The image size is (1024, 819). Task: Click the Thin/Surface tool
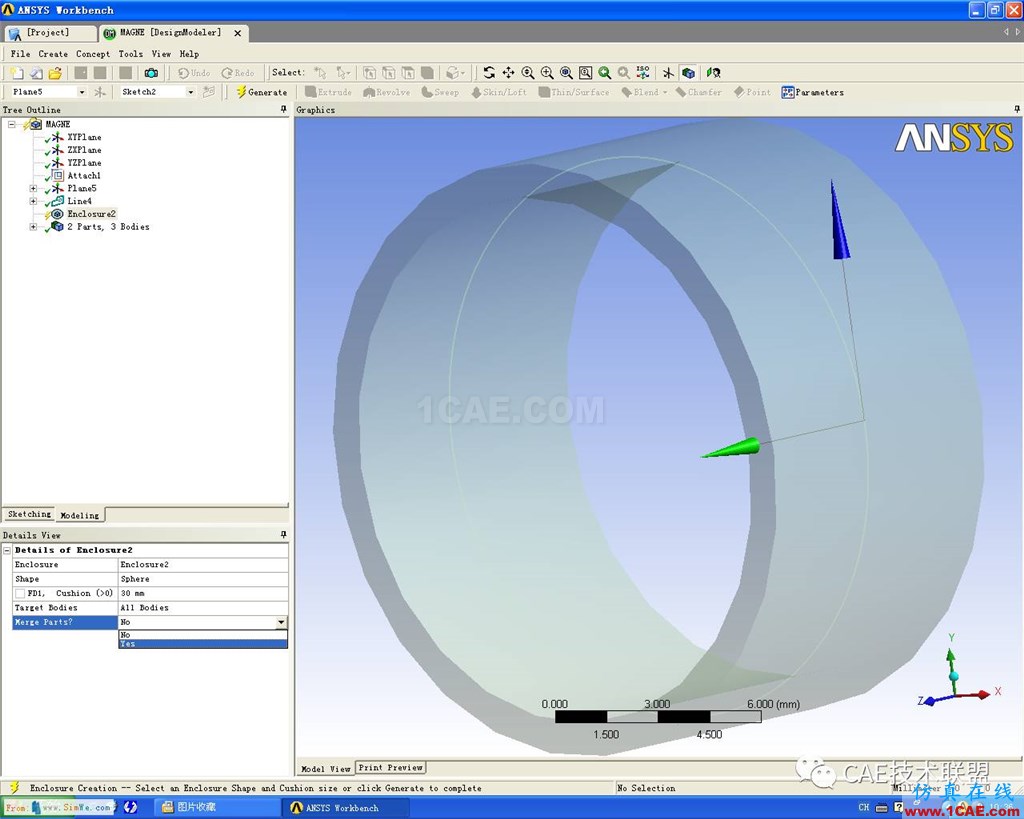573,92
